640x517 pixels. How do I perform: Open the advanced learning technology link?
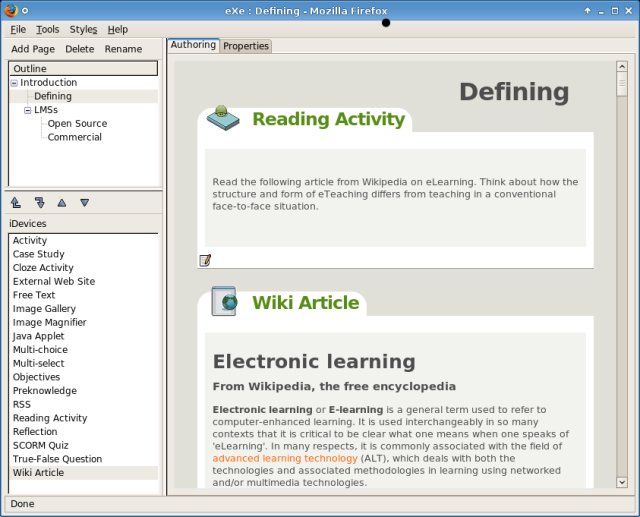285,458
